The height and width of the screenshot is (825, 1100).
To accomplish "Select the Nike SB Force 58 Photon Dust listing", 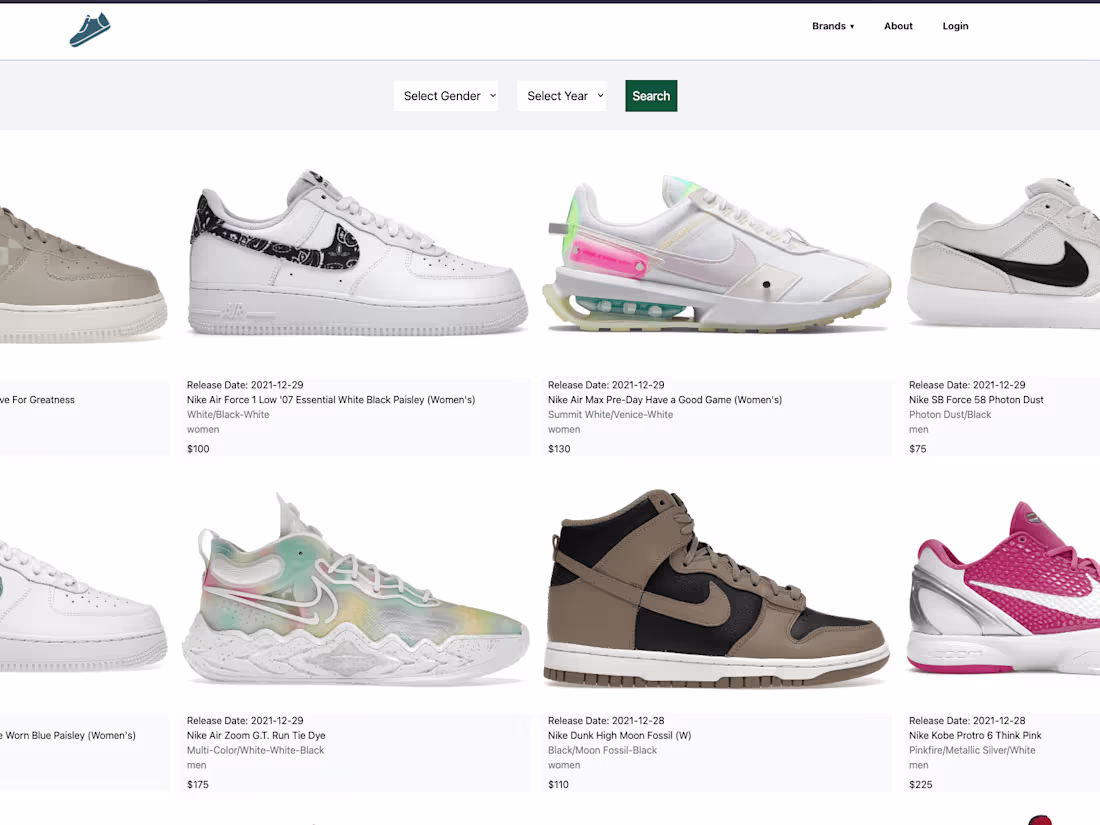I will click(976, 399).
